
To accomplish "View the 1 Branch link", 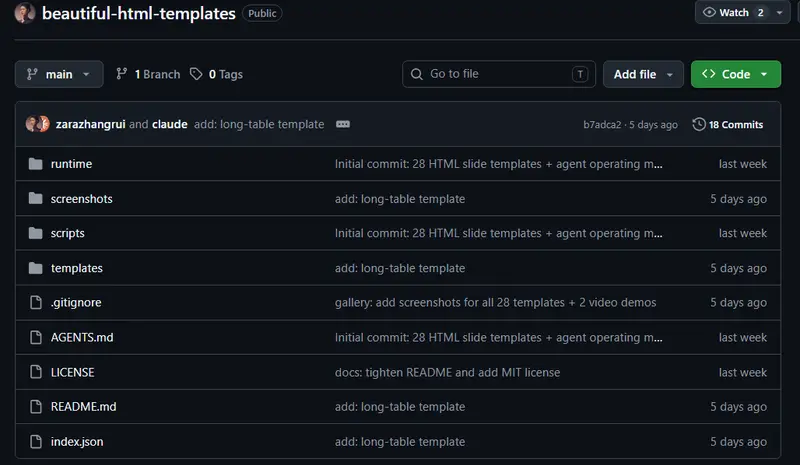I will (x=148, y=75).
